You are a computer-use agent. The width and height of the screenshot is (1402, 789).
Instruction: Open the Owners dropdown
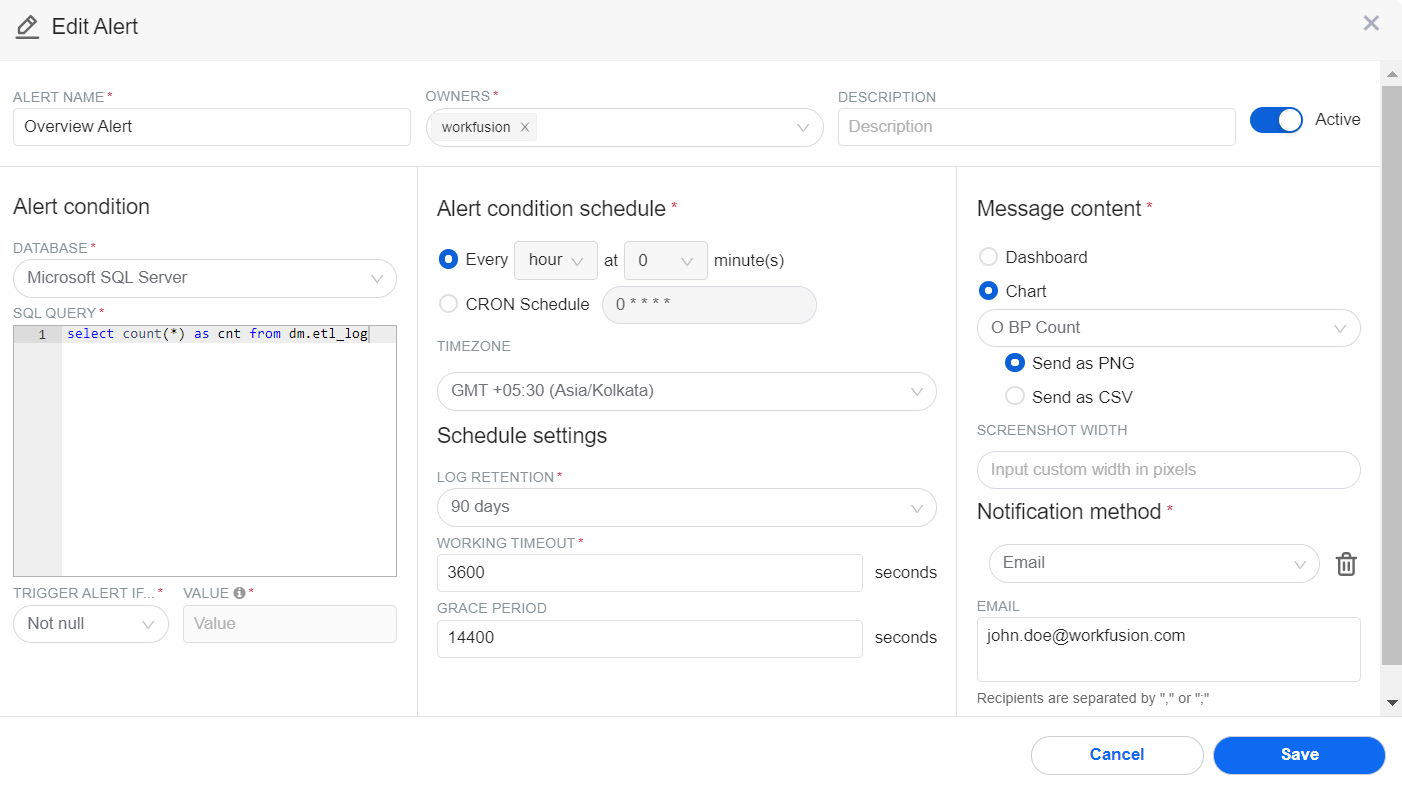625,128
